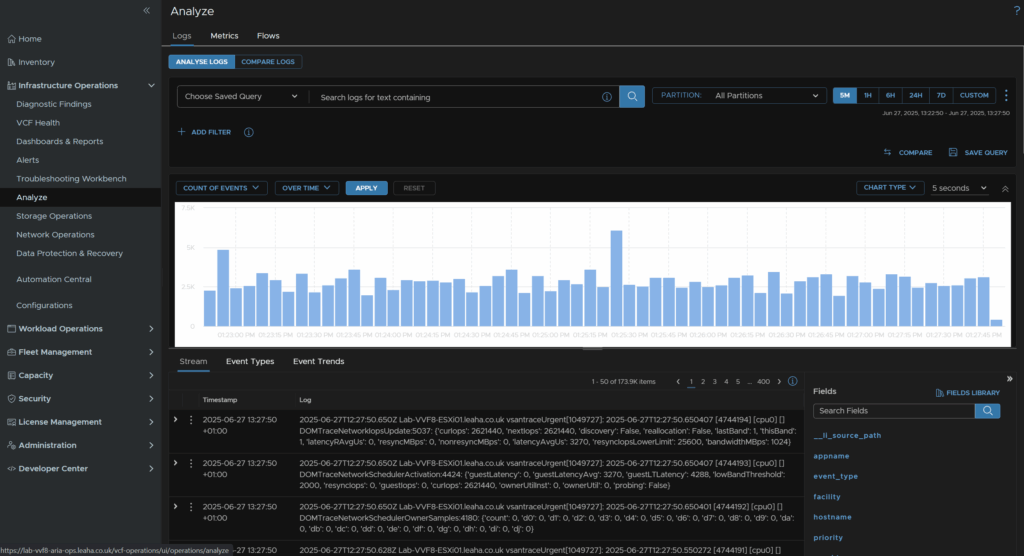The height and width of the screenshot is (556, 1024).
Task: Select the 1H time range
Action: coord(868,95)
